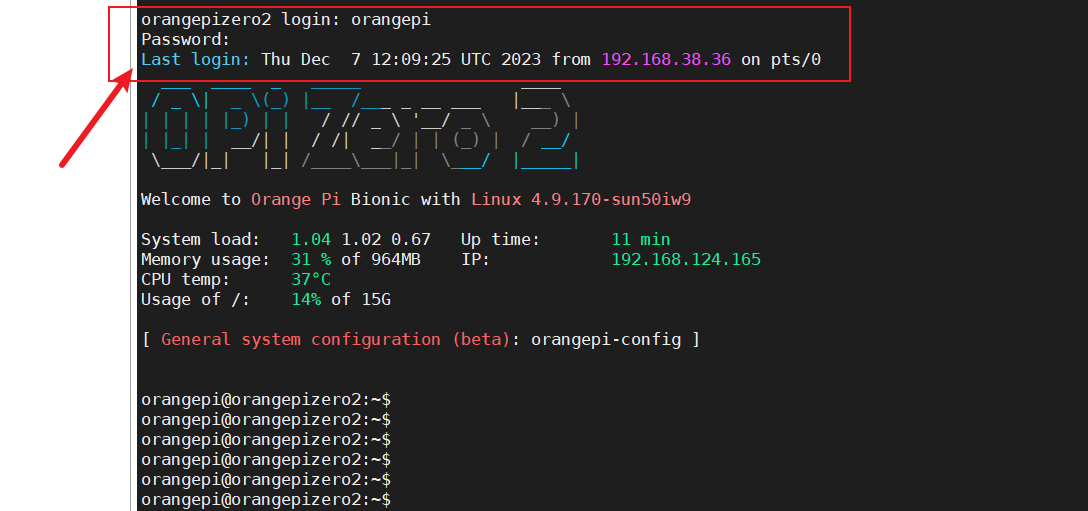
Task: Click the 'orangepizero2 login: orangepi' line
Action: (x=286, y=20)
